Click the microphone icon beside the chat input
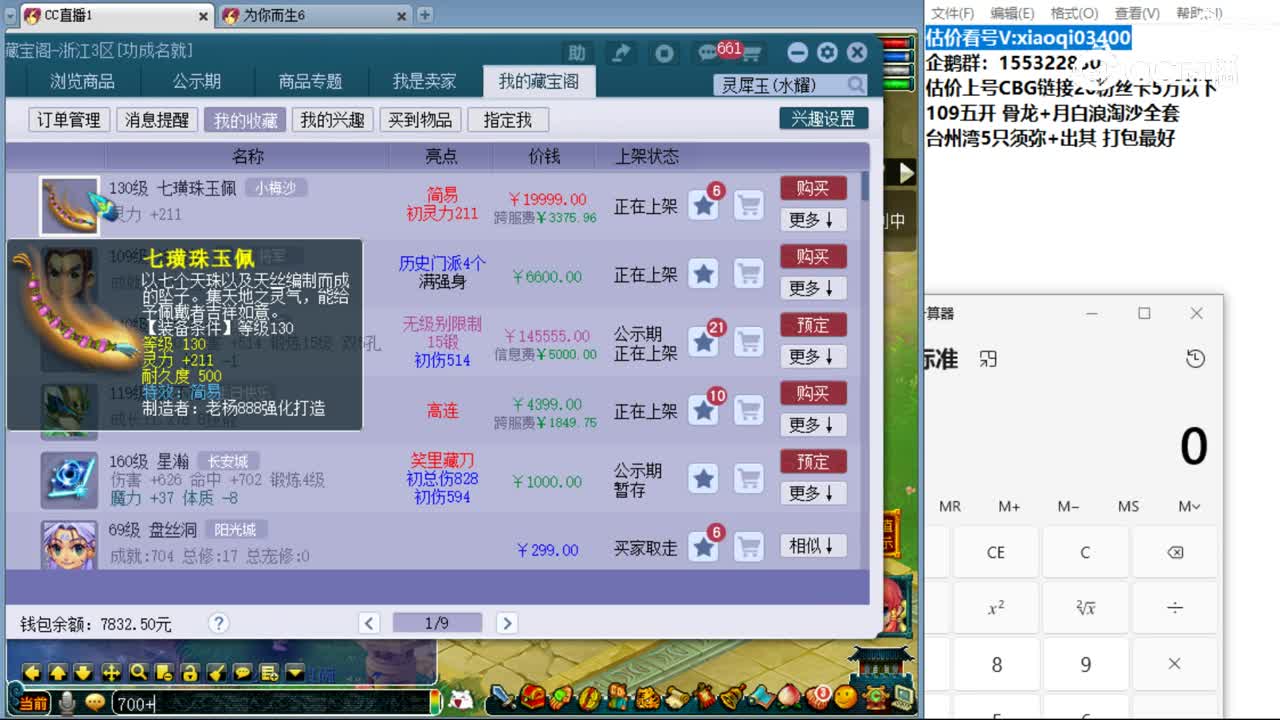 tap(67, 703)
